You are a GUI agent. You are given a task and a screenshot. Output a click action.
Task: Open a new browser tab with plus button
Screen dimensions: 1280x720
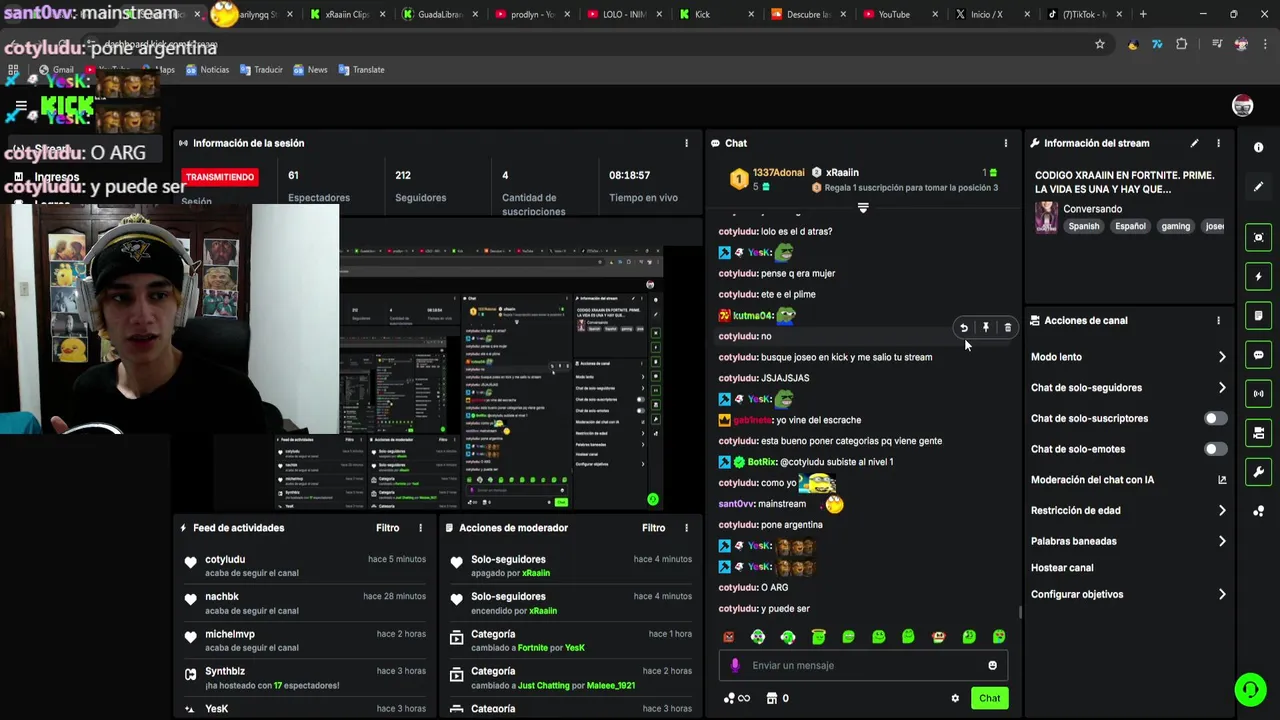click(x=1143, y=14)
